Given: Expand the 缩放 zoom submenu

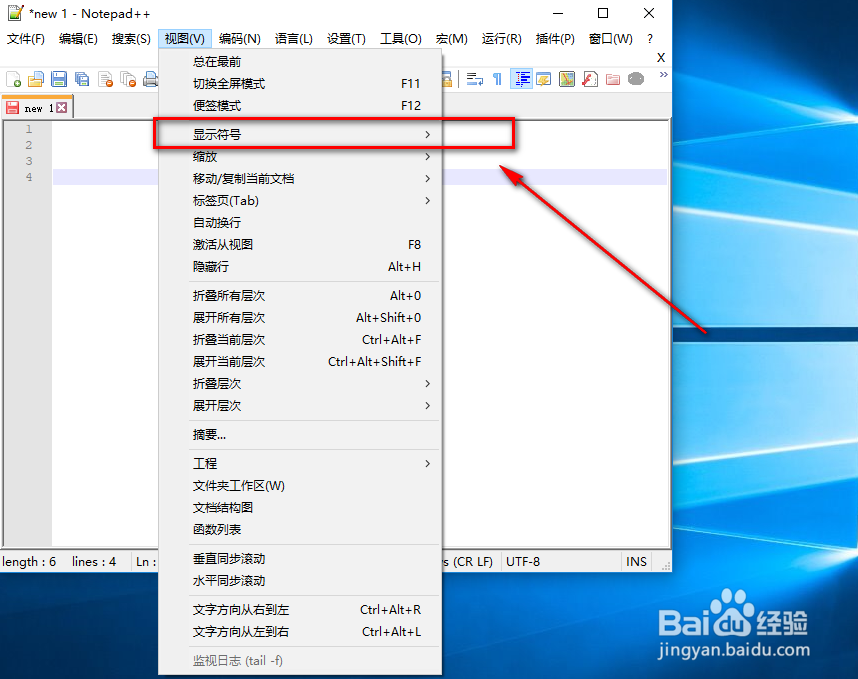Looking at the screenshot, I should pyautogui.click(x=300, y=156).
